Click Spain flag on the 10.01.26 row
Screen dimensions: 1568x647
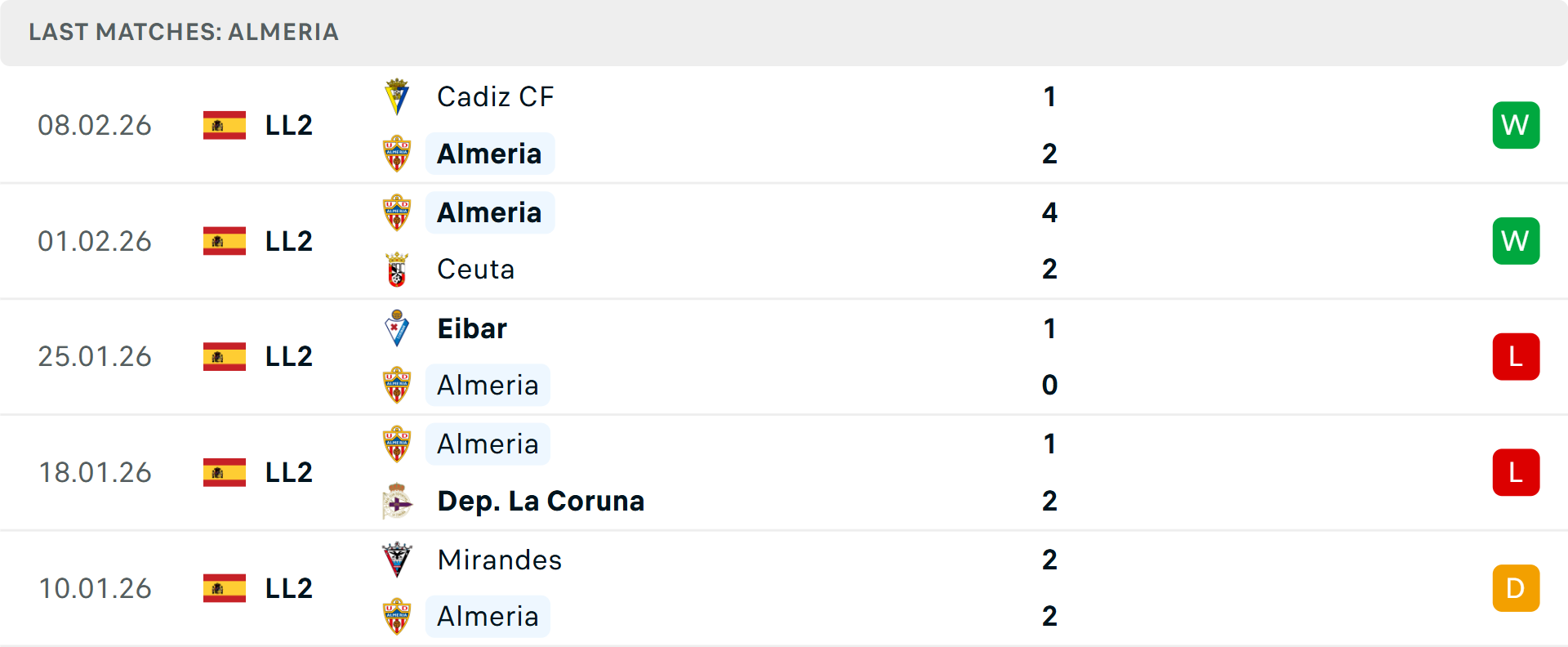pyautogui.click(x=225, y=588)
